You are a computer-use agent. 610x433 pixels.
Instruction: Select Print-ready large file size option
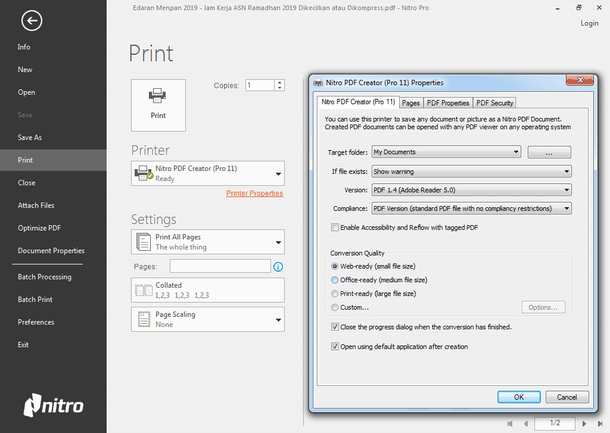click(335, 294)
